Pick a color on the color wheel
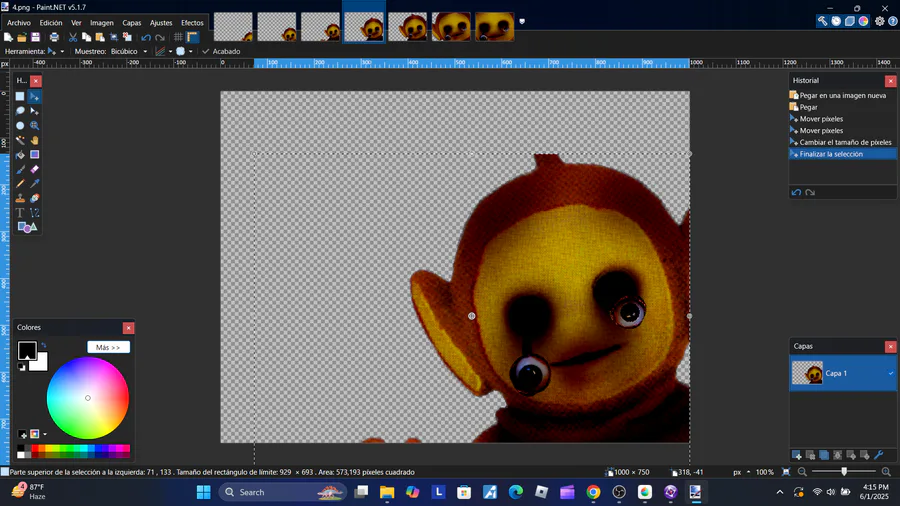Screen dimensions: 900x506 pos(88,398)
